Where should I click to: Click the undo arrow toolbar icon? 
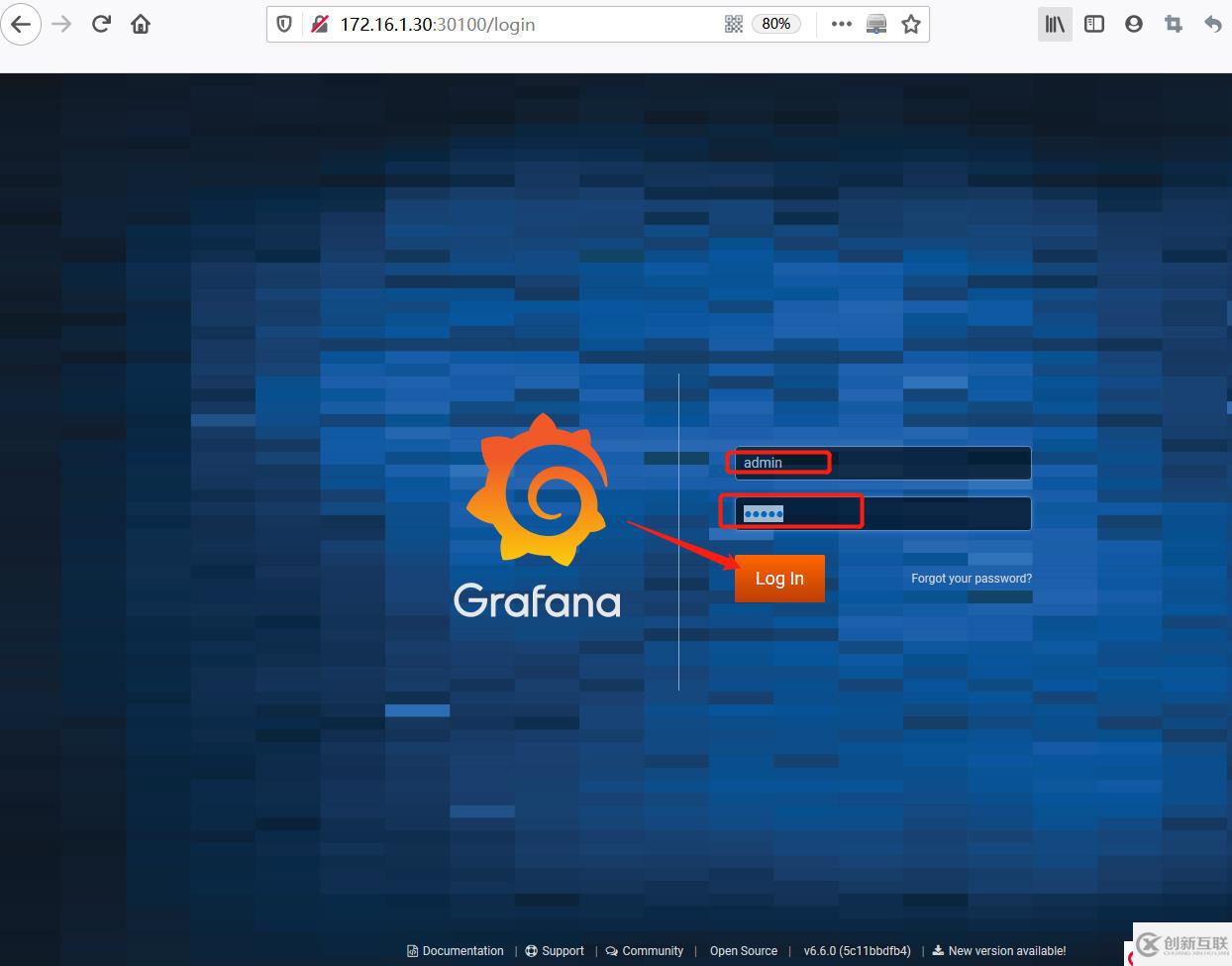tap(1213, 24)
